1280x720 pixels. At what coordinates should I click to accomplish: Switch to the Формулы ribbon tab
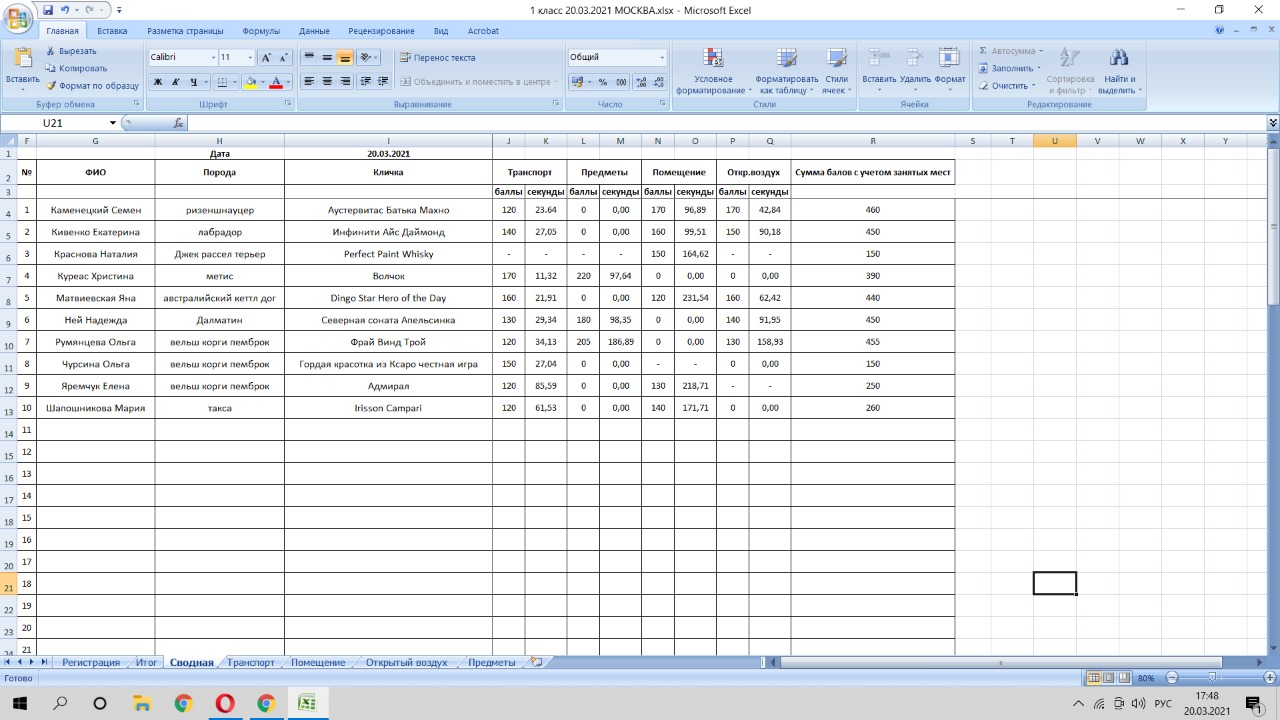point(261,31)
